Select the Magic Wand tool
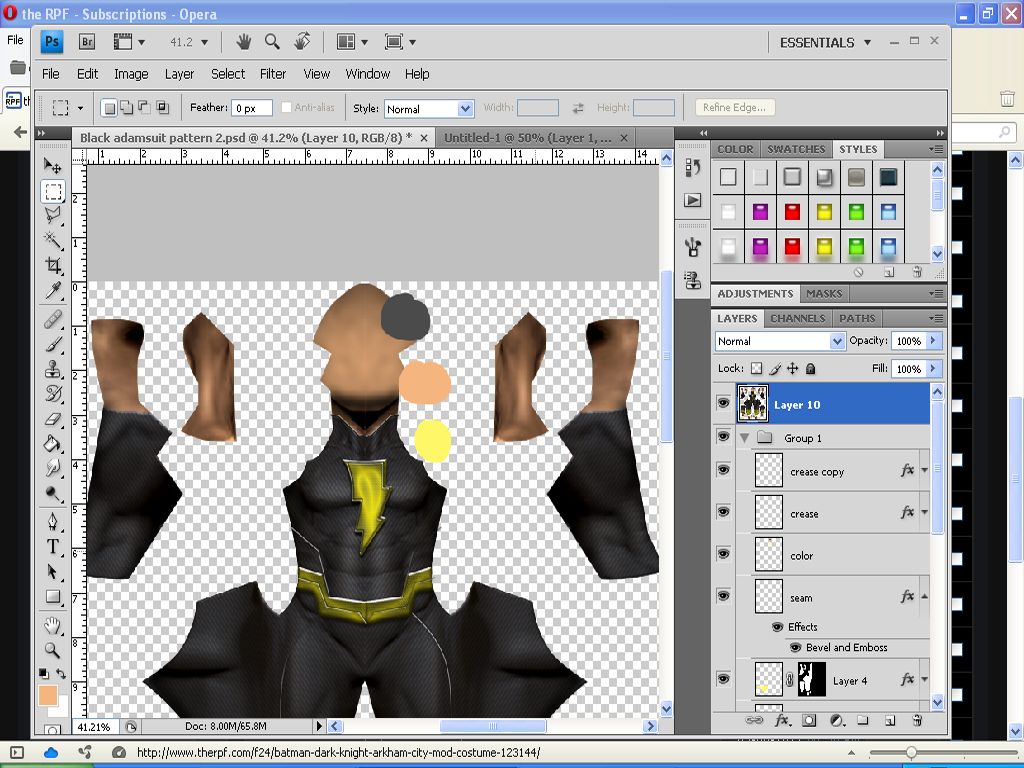This screenshot has height=768, width=1024. tap(53, 240)
